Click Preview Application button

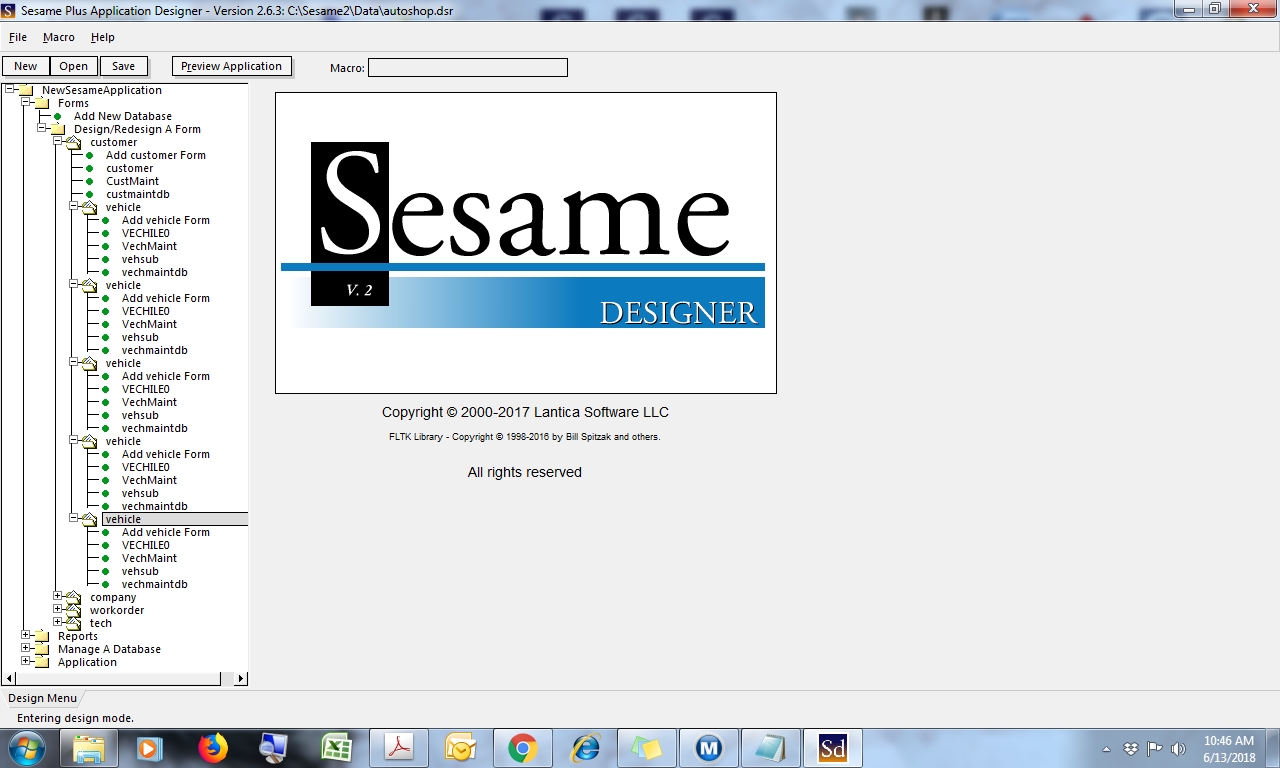point(232,66)
